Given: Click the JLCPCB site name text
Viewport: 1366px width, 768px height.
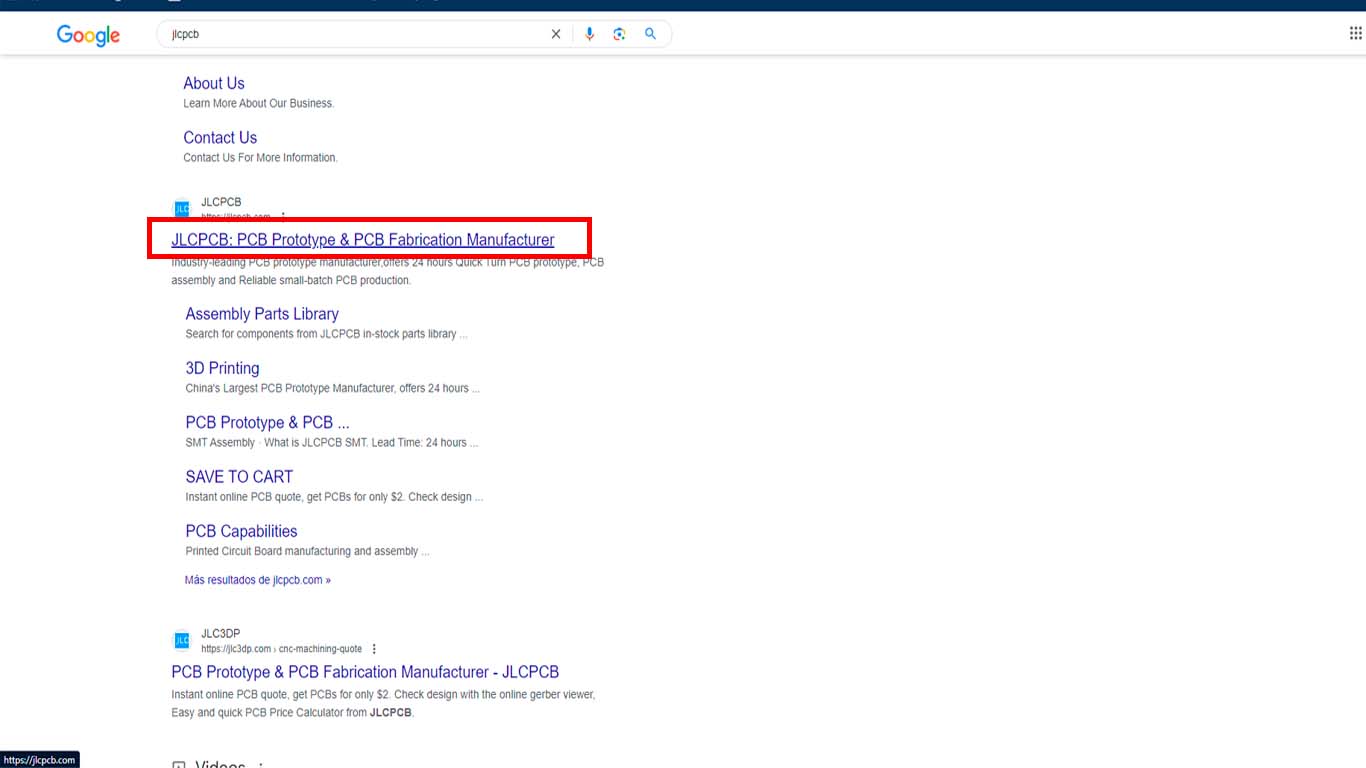Looking at the screenshot, I should coord(221,202).
